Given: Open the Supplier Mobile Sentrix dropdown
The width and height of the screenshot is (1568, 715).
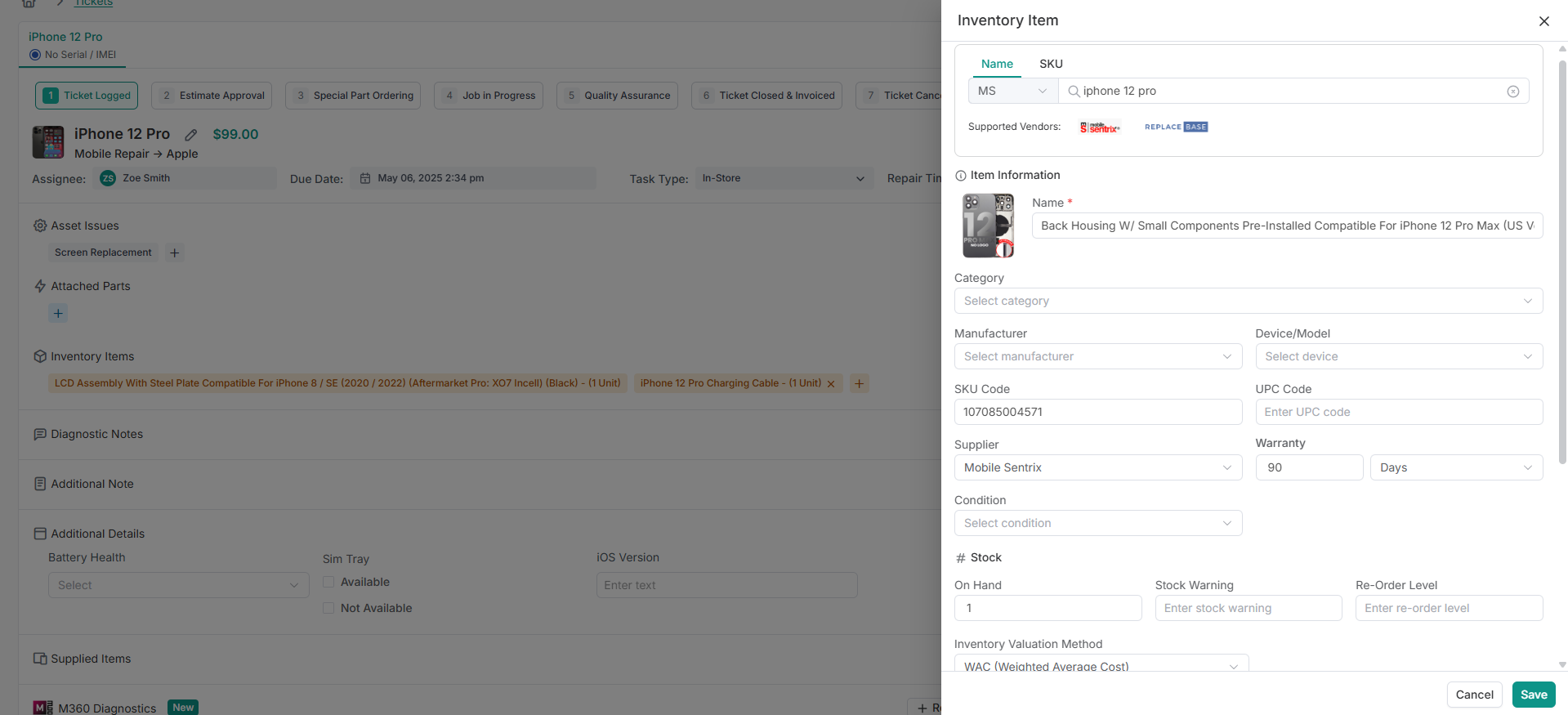Looking at the screenshot, I should coord(1098,467).
